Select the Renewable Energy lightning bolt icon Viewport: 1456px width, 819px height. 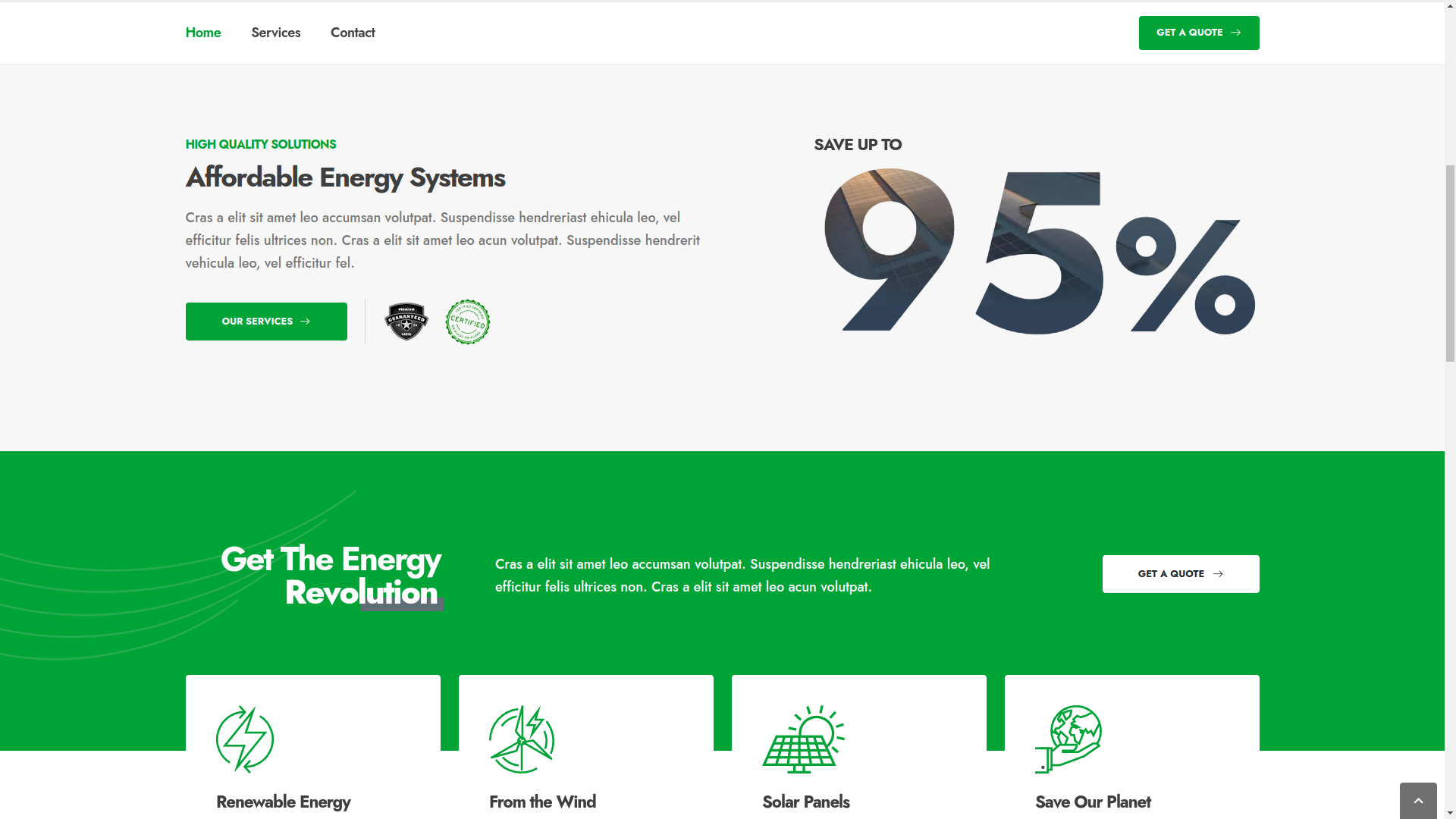tap(244, 739)
